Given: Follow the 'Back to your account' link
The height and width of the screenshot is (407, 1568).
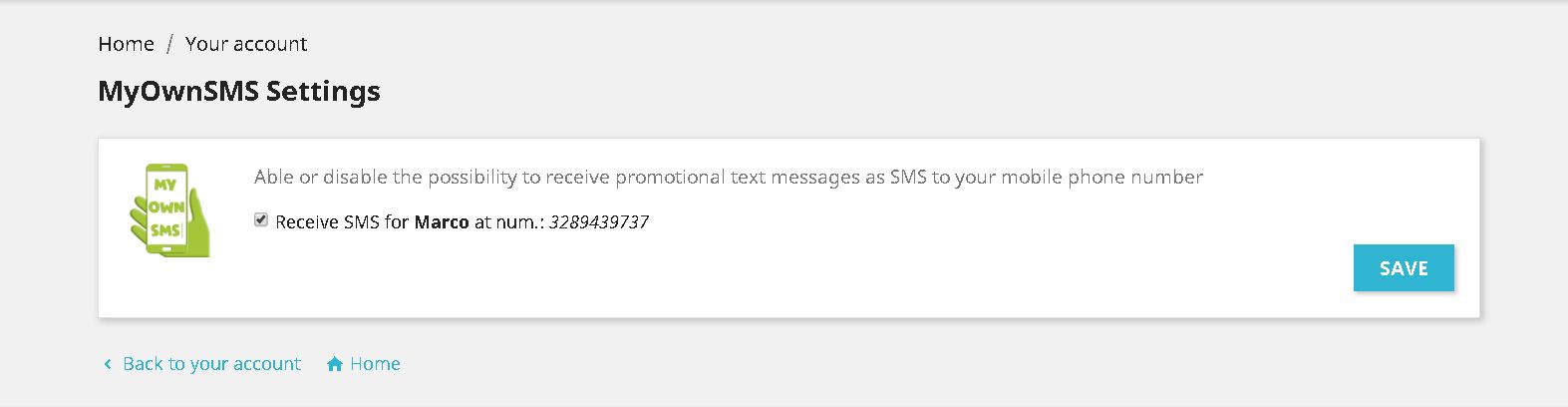Looking at the screenshot, I should pyautogui.click(x=211, y=364).
